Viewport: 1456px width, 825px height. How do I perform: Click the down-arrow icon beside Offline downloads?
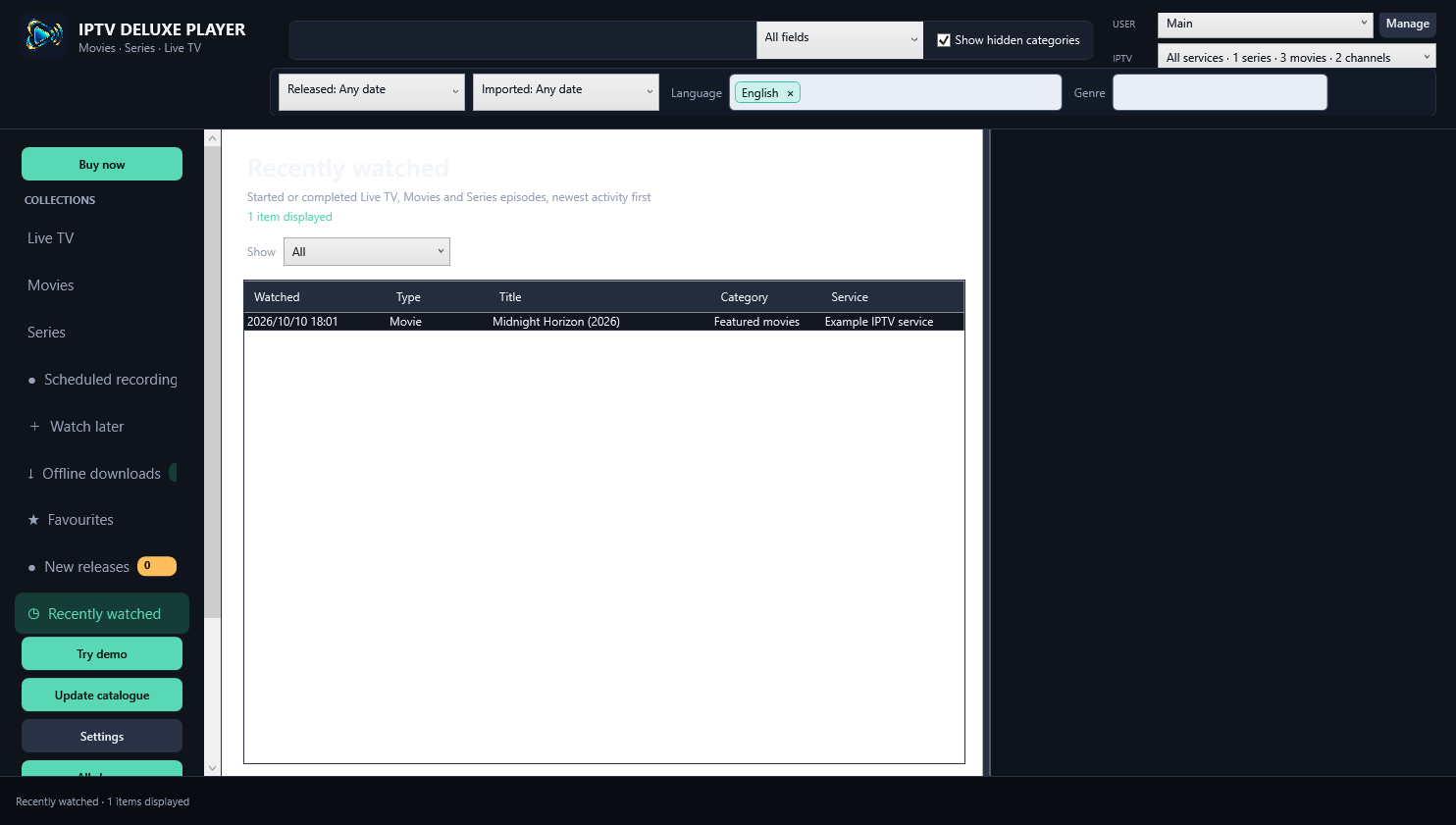coord(30,474)
